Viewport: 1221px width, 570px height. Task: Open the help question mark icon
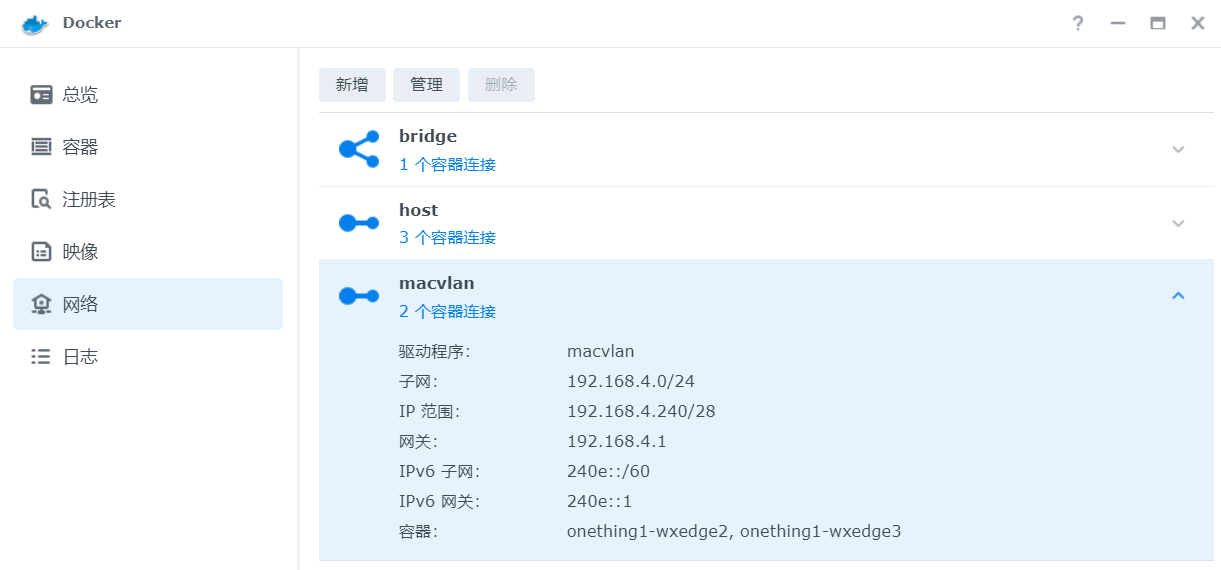(x=1078, y=24)
